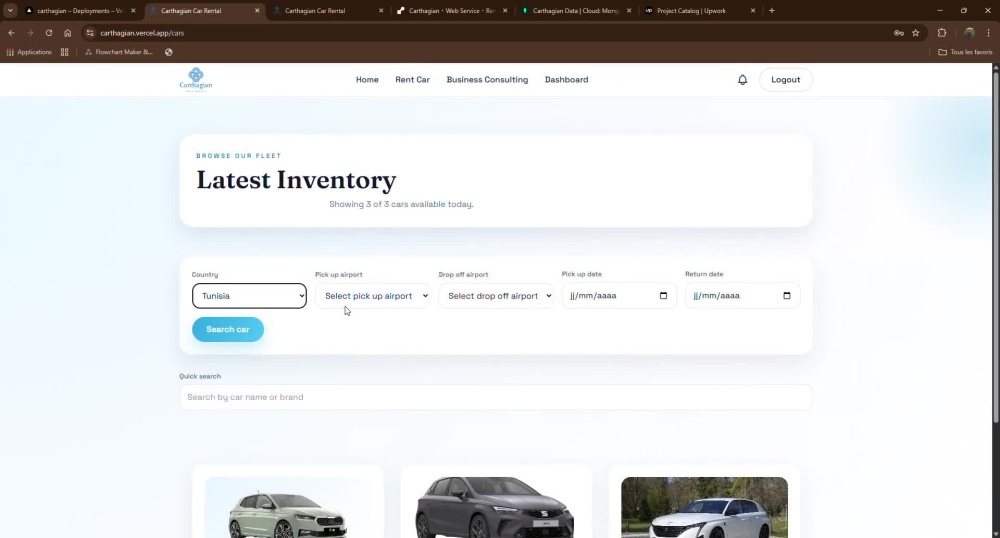Close the Project Catalog Upwork tab
Screen dimensions: 1000x538
753,11
